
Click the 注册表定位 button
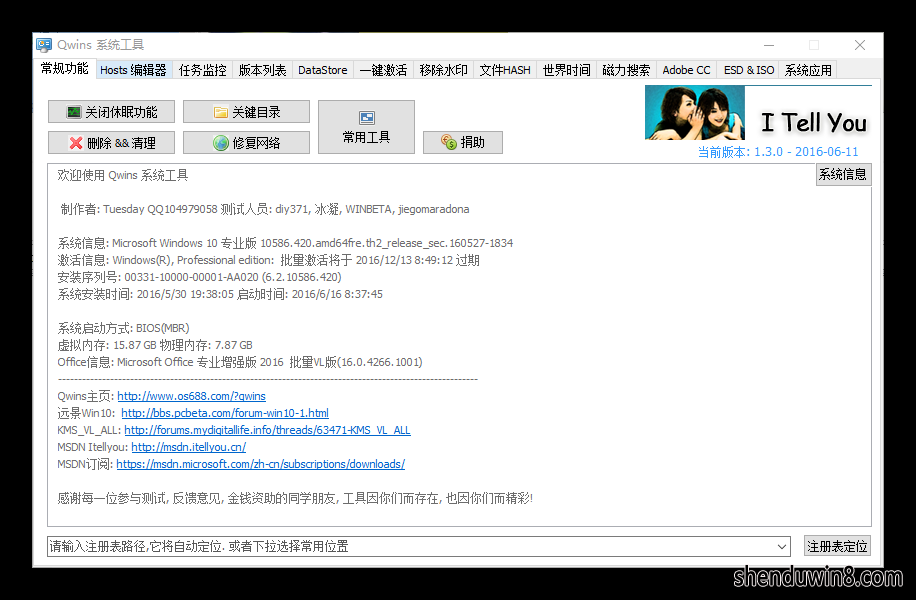point(837,546)
